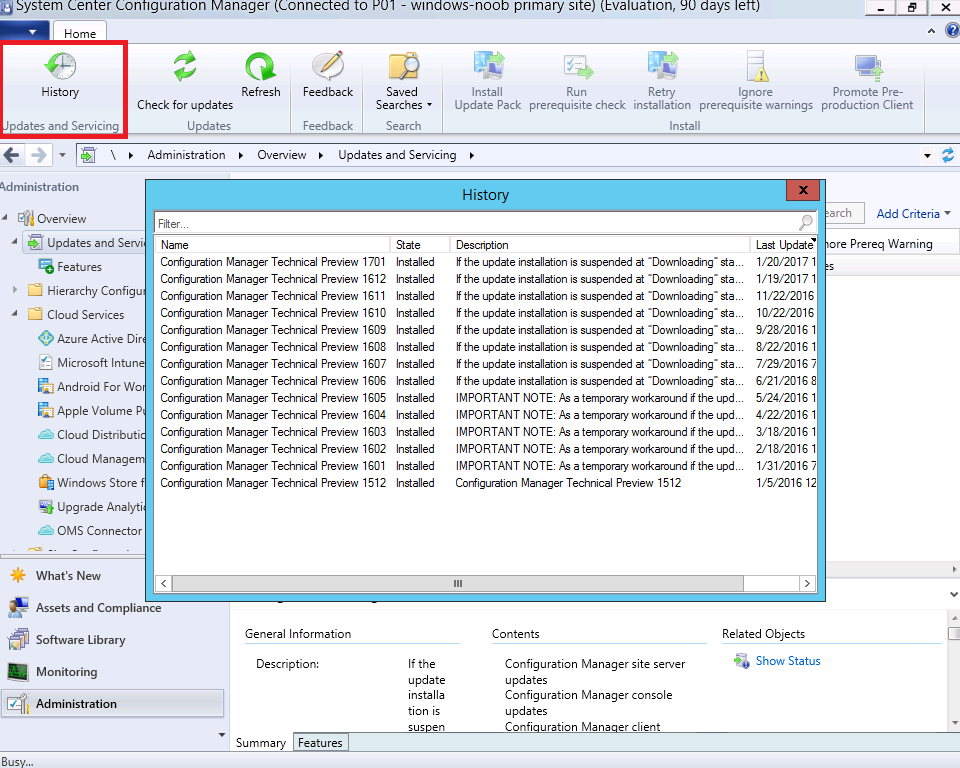Select Technical Preview 1605 row
Viewport: 960px width, 768px height.
486,398
